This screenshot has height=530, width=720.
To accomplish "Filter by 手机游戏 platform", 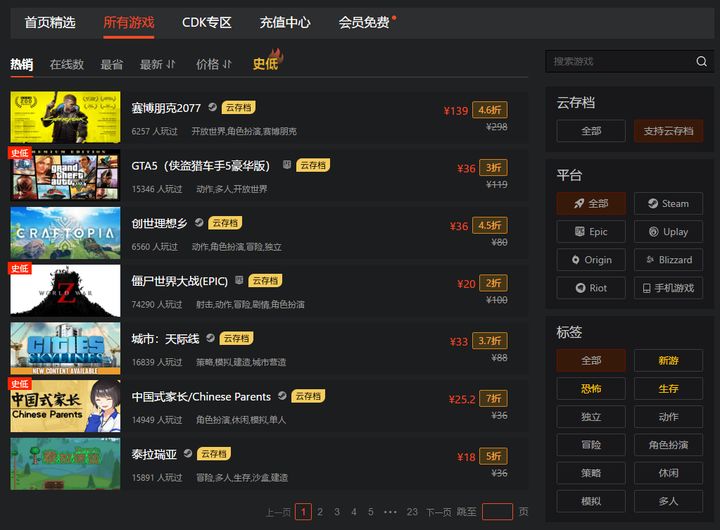I will [x=668, y=288].
